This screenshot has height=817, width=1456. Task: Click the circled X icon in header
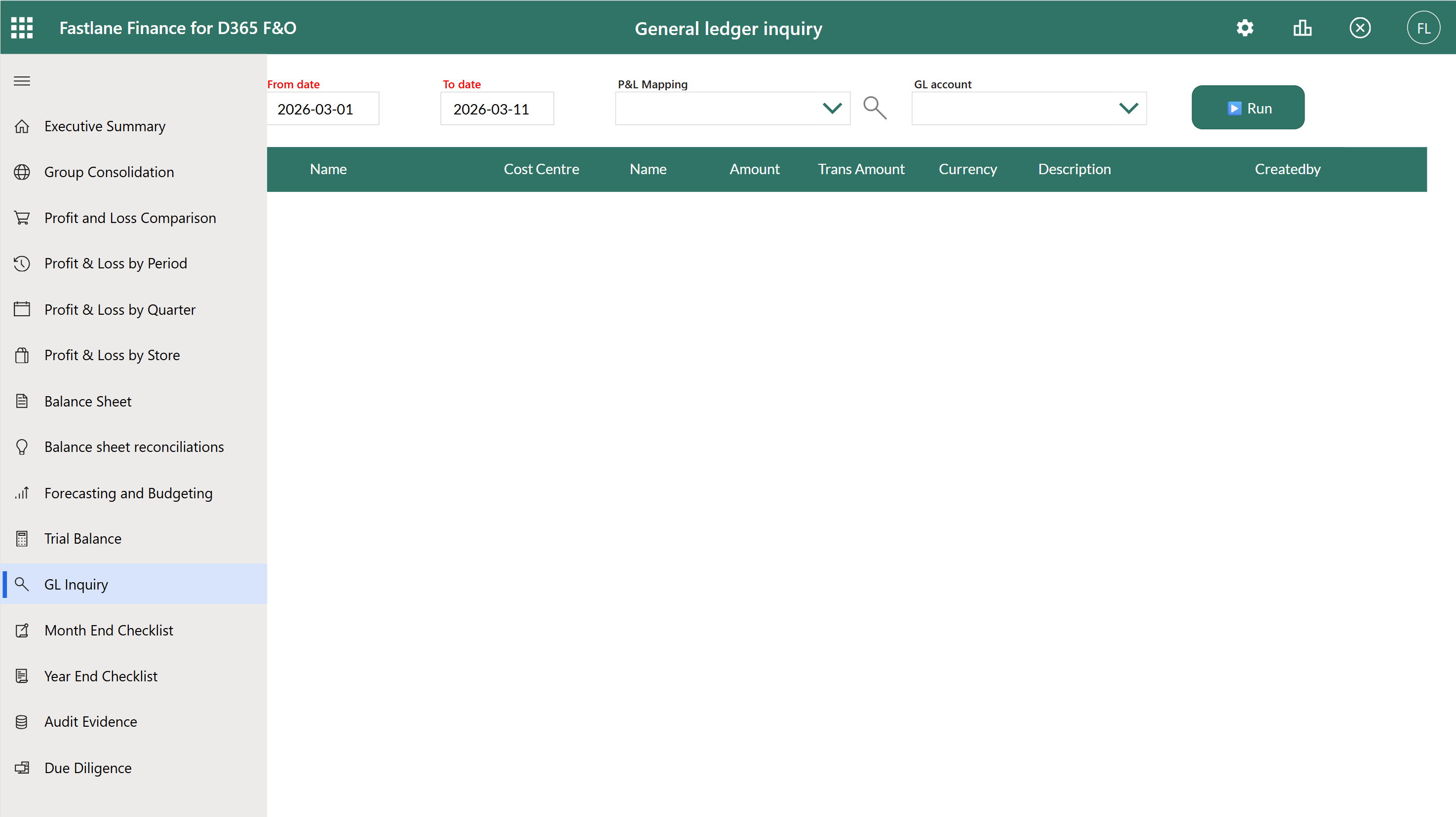[x=1359, y=28]
